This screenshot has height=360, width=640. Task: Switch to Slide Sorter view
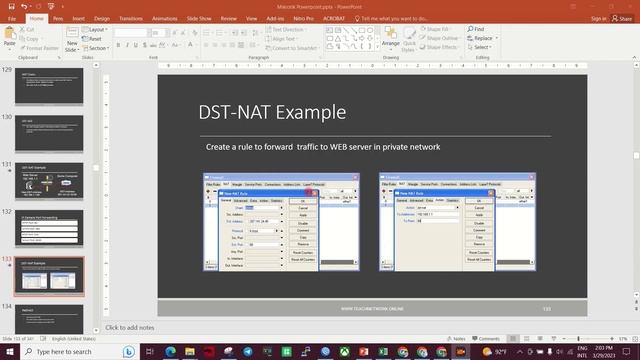tap(527, 339)
